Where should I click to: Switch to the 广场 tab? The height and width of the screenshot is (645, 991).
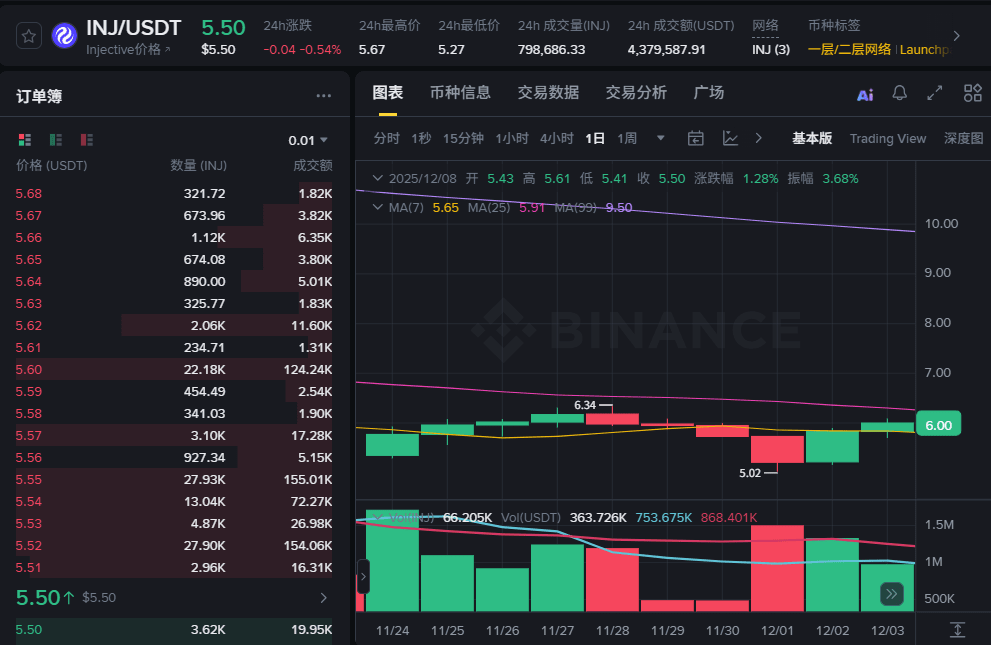[x=708, y=93]
